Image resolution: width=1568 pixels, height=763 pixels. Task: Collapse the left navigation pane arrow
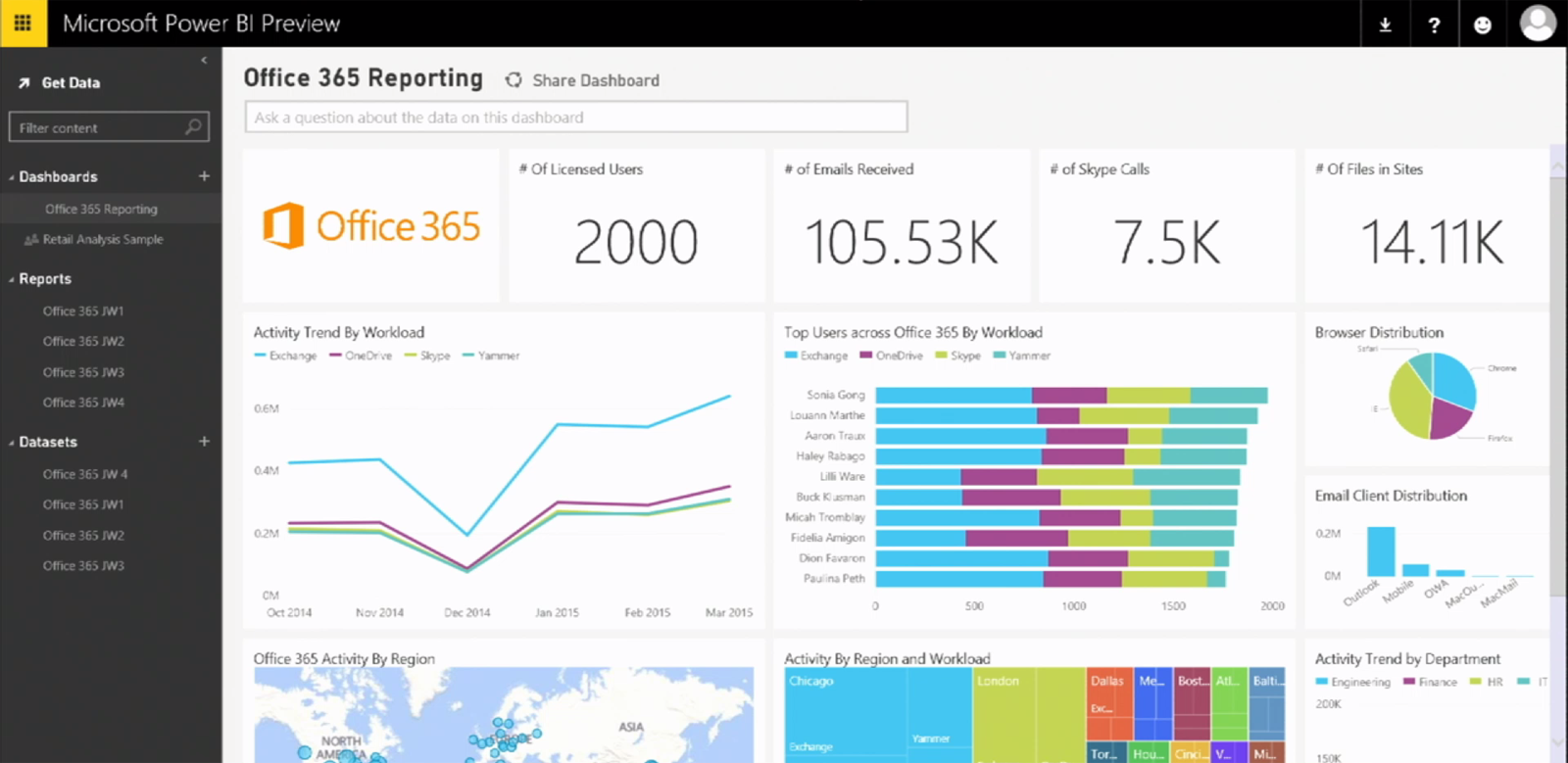pos(204,61)
